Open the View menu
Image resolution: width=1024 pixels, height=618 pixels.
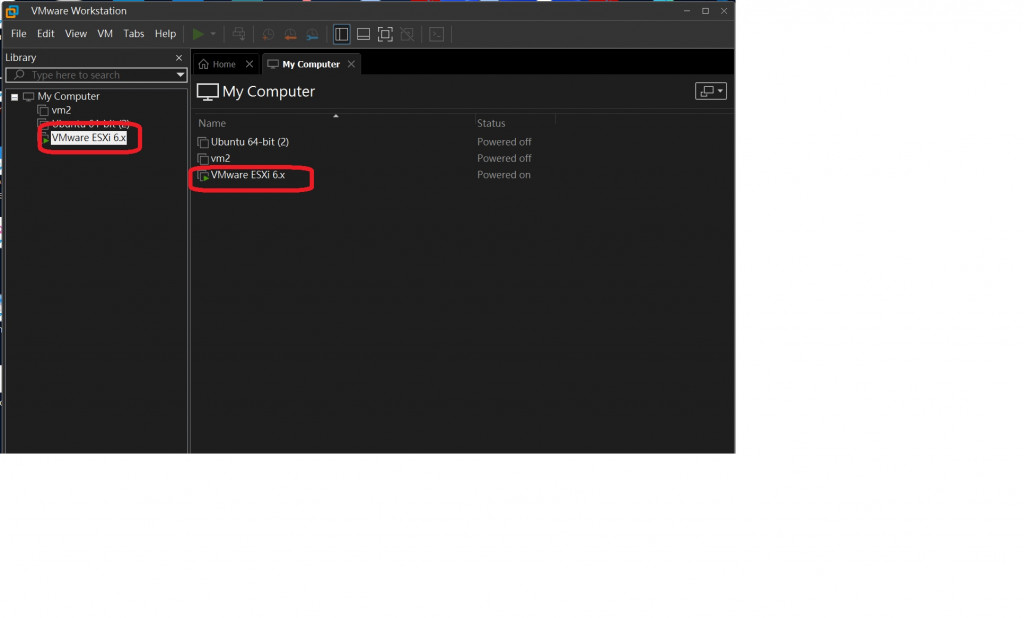(76, 33)
